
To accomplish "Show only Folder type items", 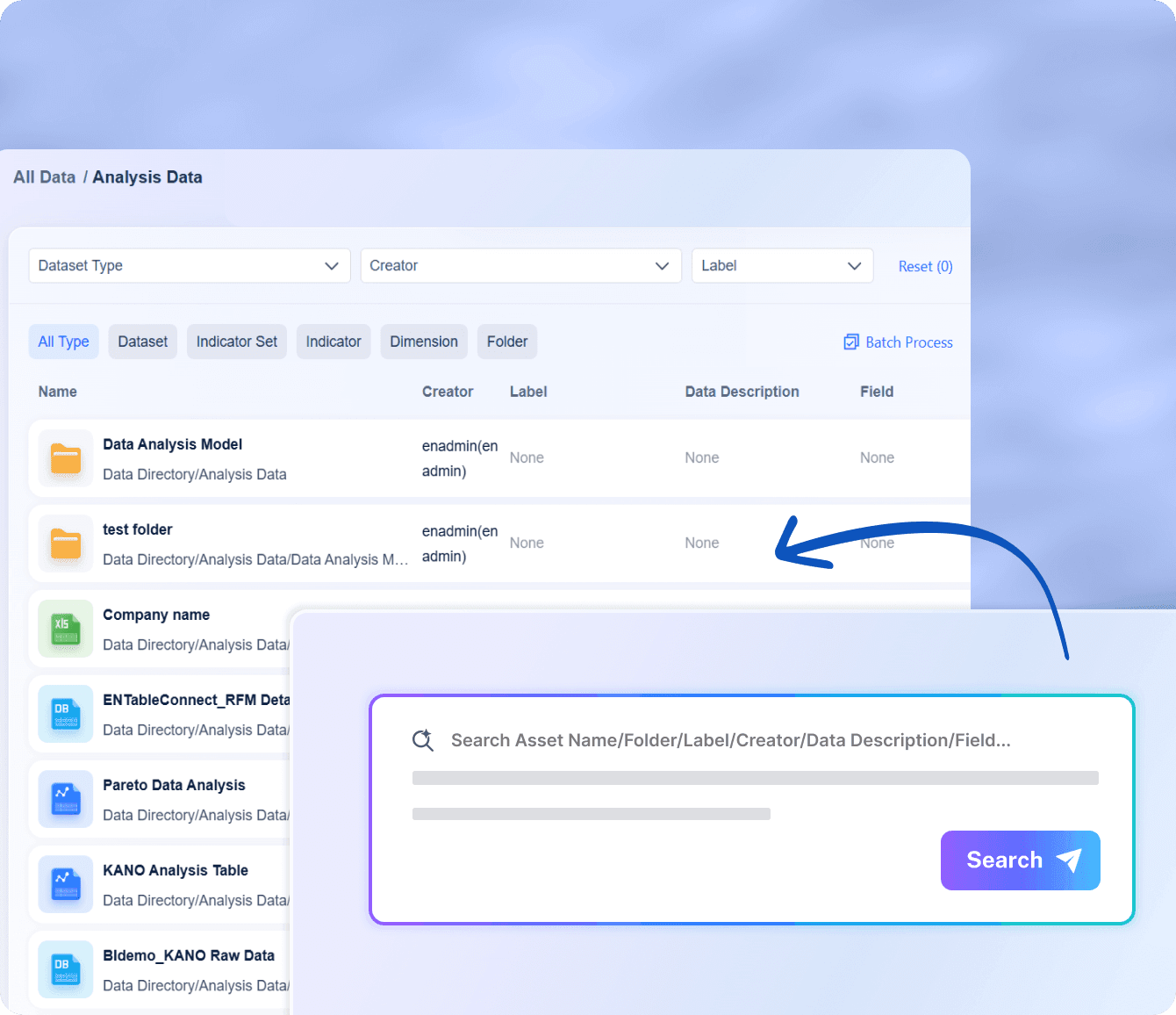I will pos(506,342).
